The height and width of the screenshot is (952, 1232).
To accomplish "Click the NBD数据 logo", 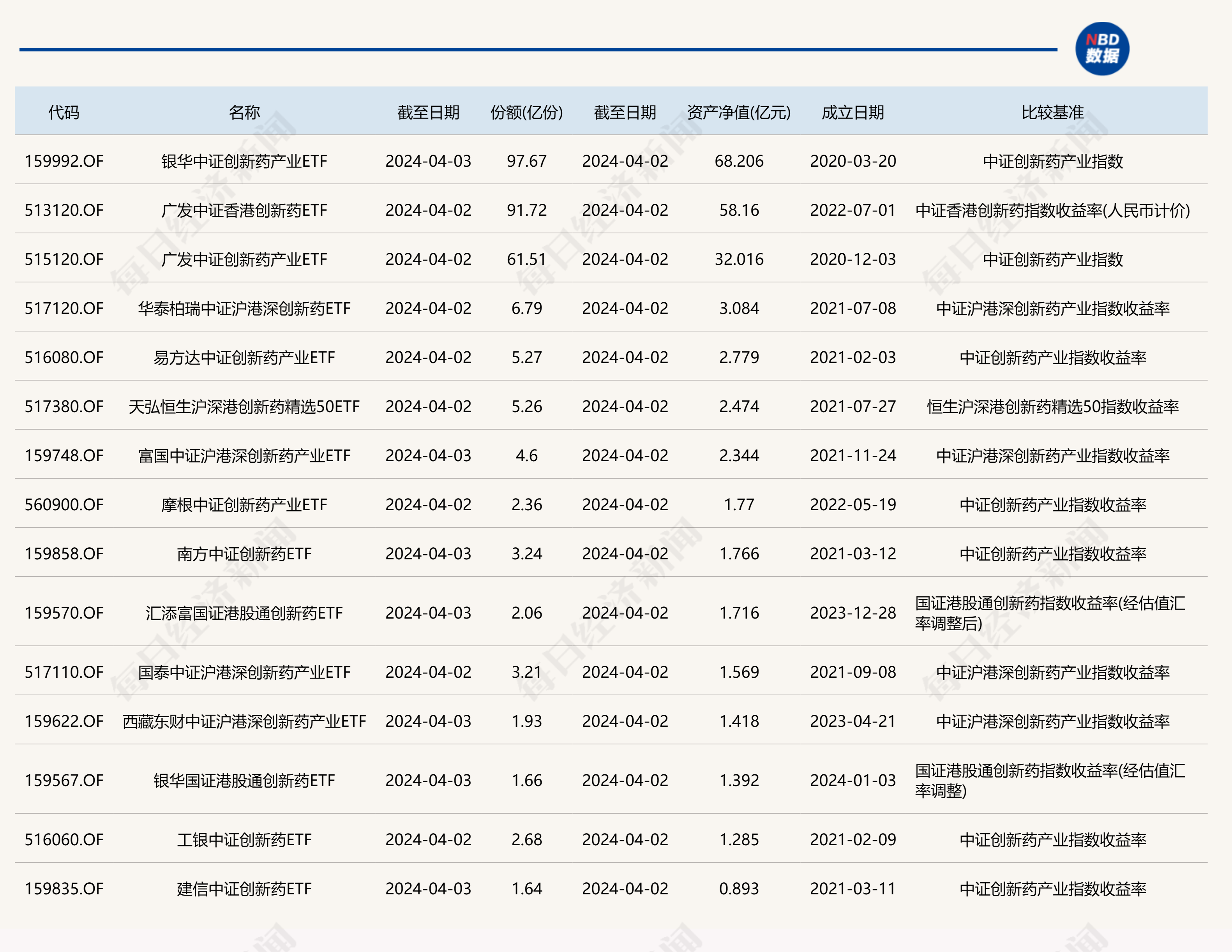I will [x=1102, y=49].
